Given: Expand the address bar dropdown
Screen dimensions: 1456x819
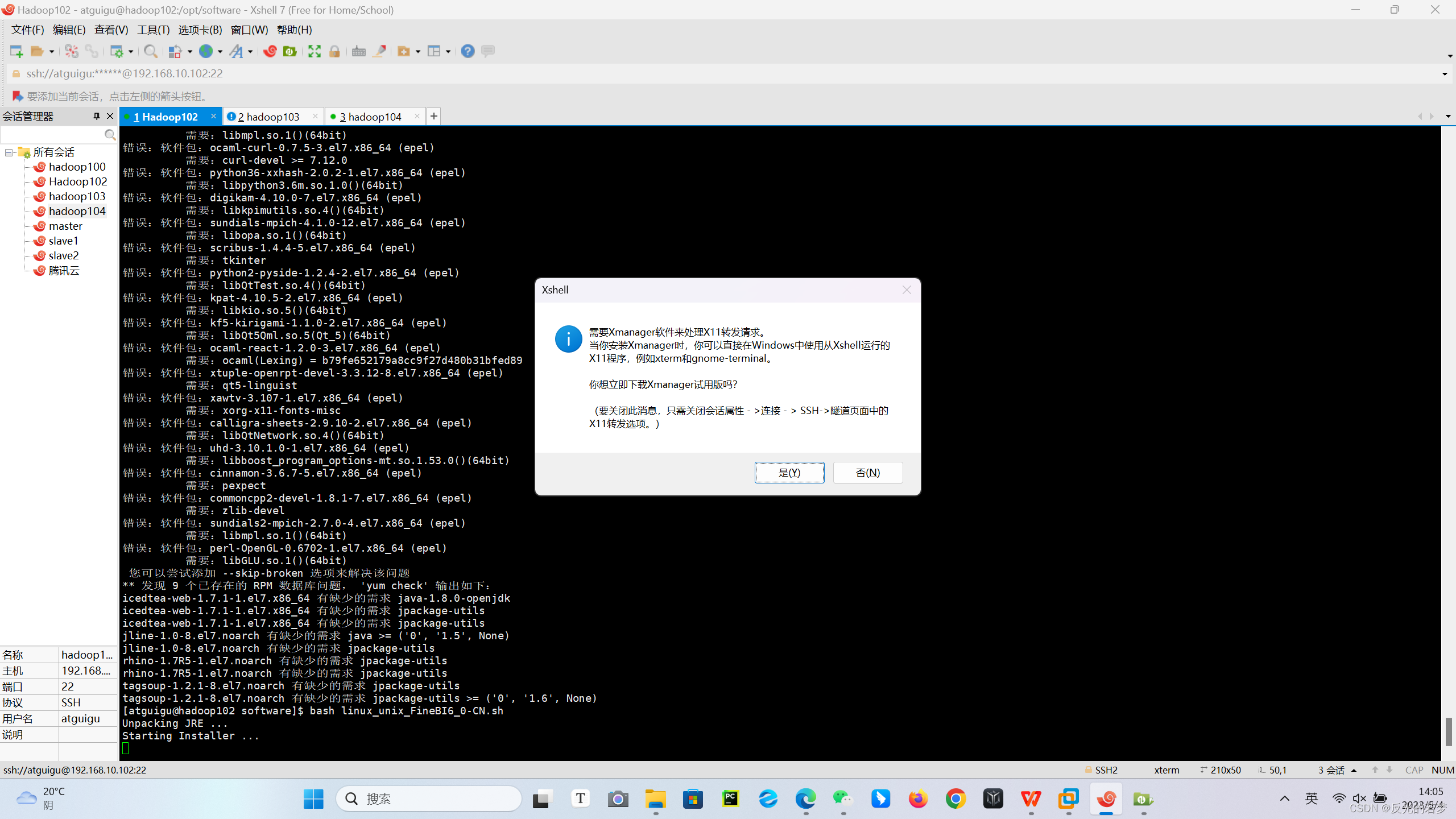Looking at the screenshot, I should pos(1444,73).
